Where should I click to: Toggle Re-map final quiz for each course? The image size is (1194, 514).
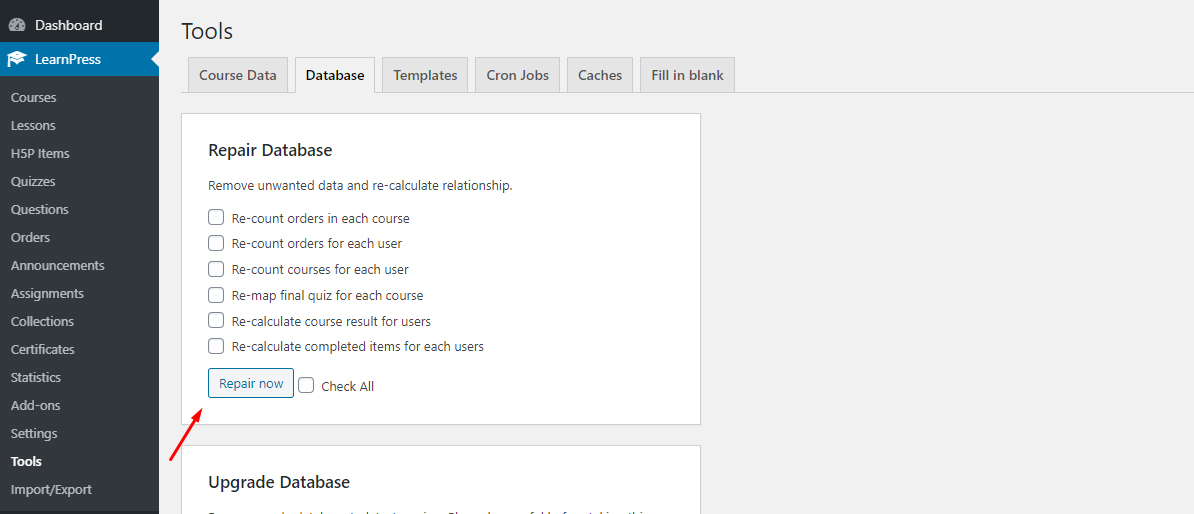216,295
